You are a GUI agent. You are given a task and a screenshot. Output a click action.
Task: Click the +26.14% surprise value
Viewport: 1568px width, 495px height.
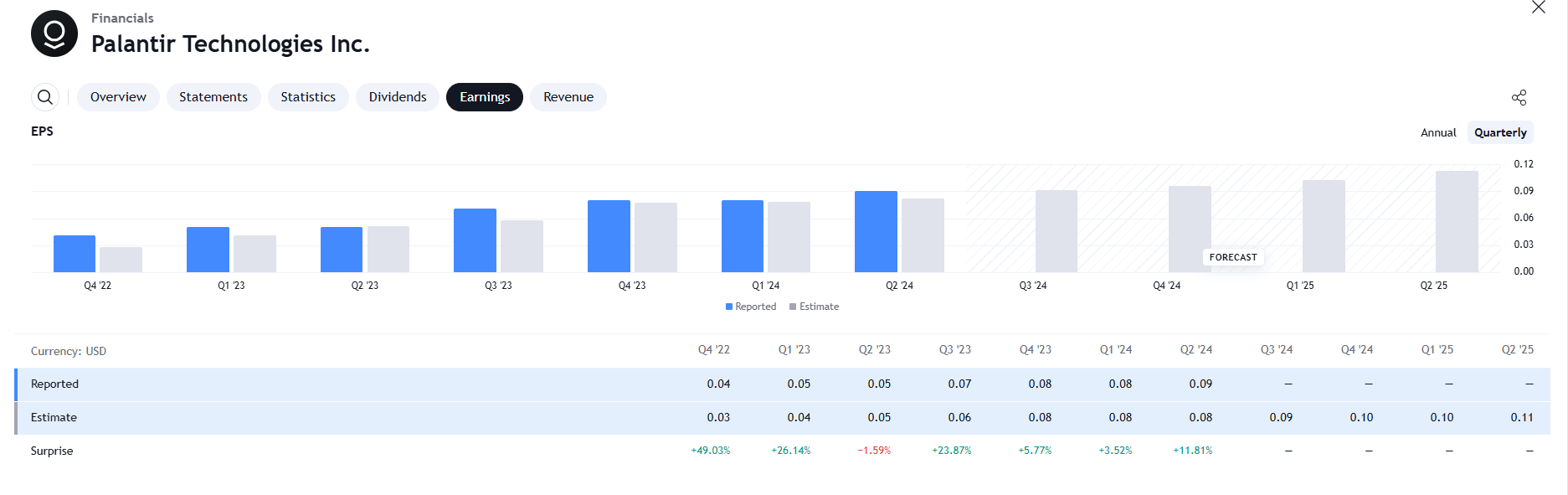(791, 451)
